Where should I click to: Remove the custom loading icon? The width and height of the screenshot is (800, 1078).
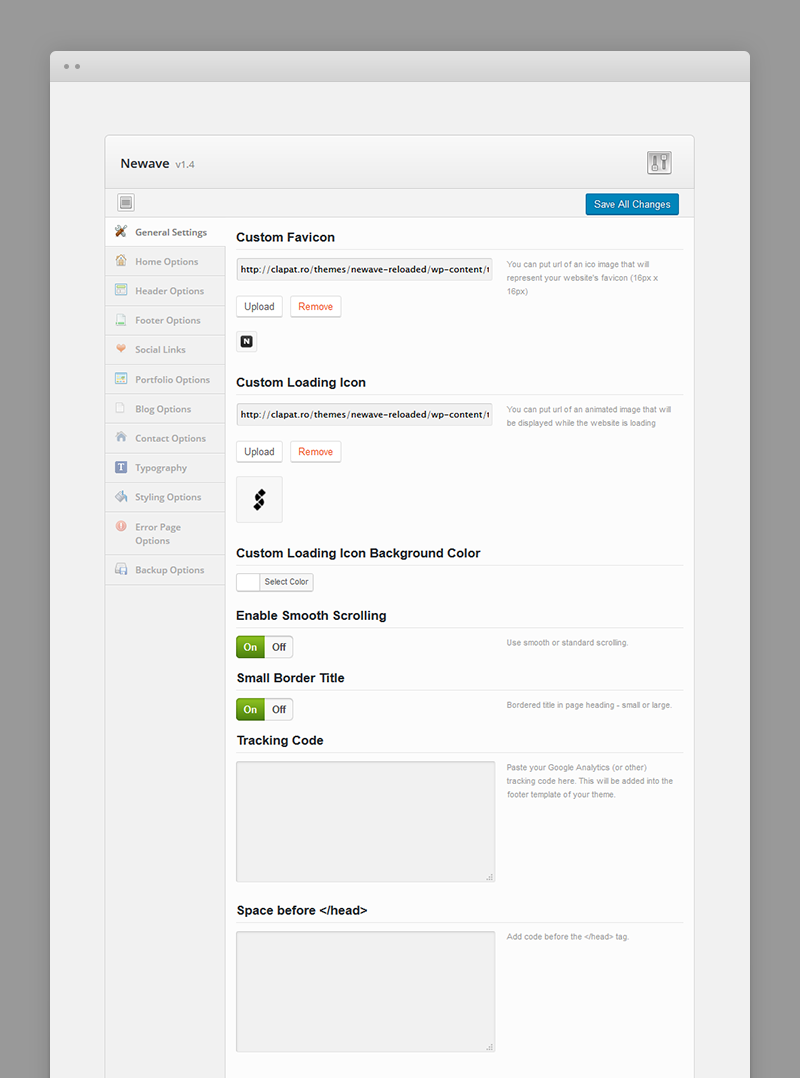[x=315, y=452]
